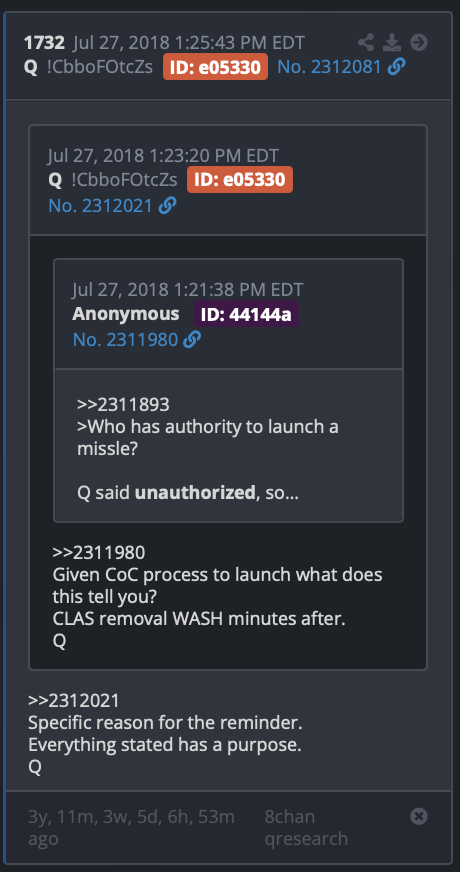460x872 pixels.
Task: Dismiss the post using the footer X icon
Action: (x=419, y=816)
